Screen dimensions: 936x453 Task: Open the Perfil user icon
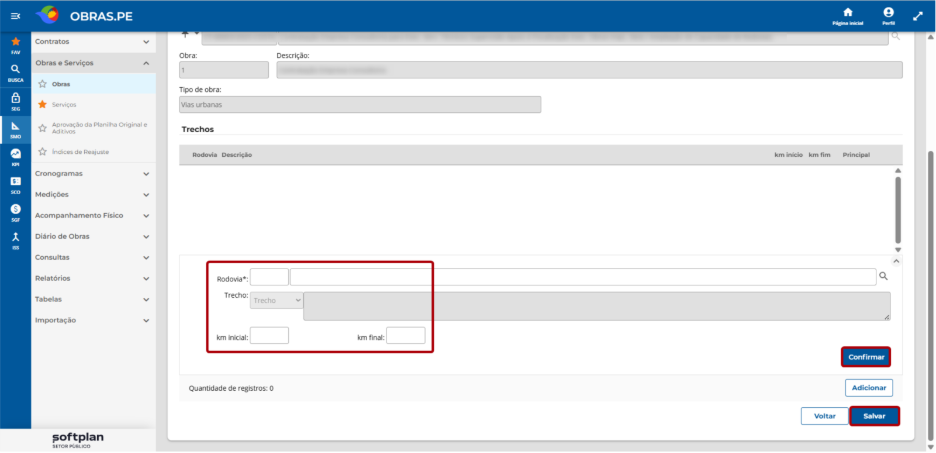[x=888, y=16]
